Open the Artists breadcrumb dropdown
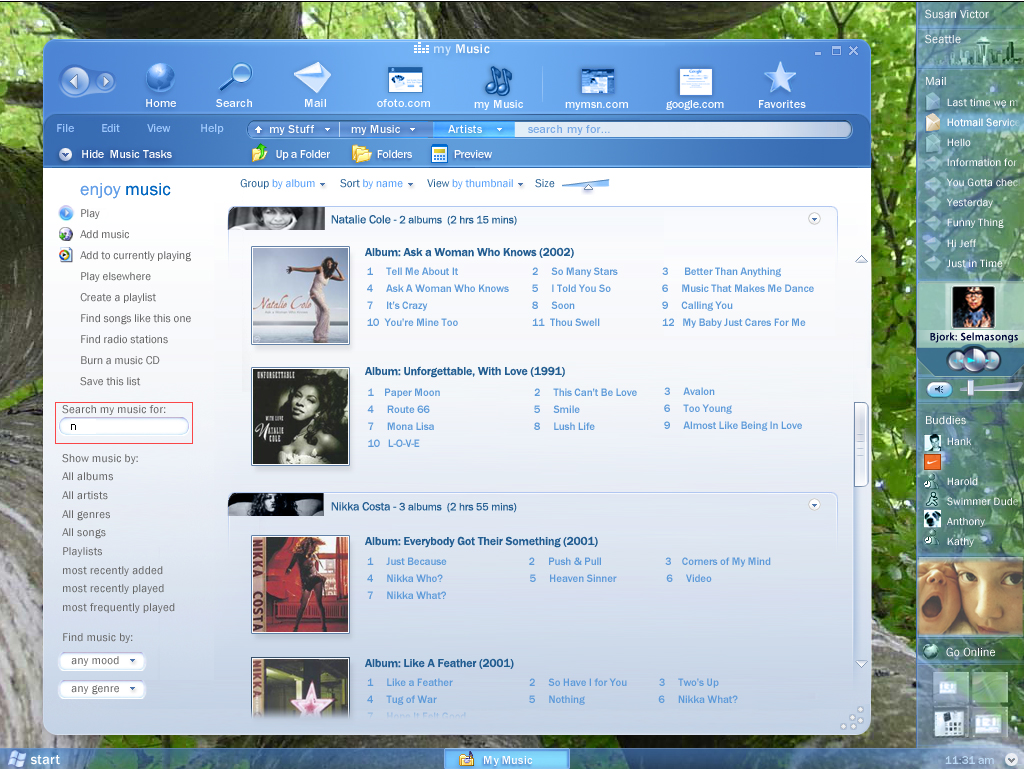The height and width of the screenshot is (769, 1024). (500, 129)
